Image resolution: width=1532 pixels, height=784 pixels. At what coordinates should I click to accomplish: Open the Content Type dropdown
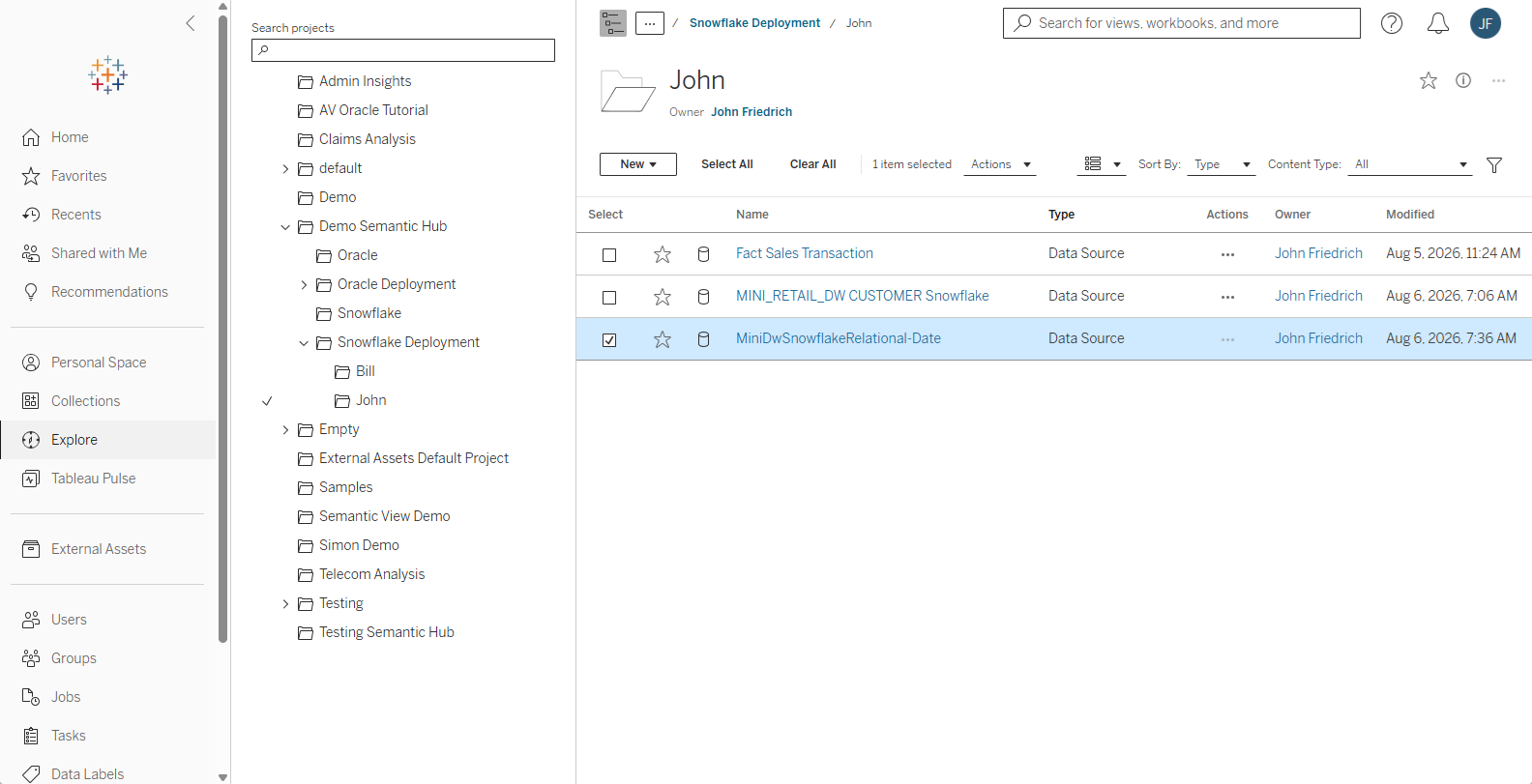1412,165
